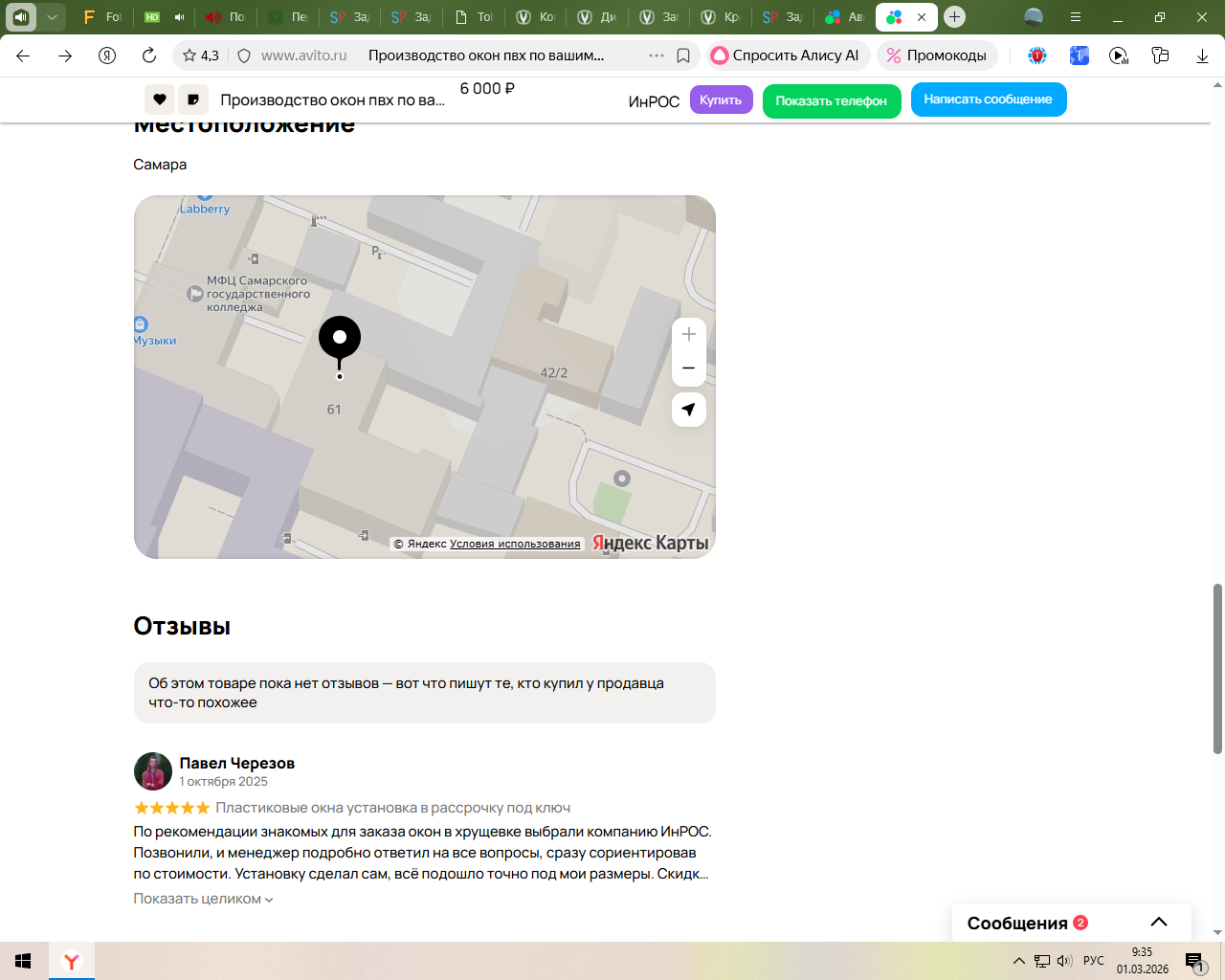Unmute the muted По tab speaker icon
1225x980 pixels.
(x=213, y=17)
